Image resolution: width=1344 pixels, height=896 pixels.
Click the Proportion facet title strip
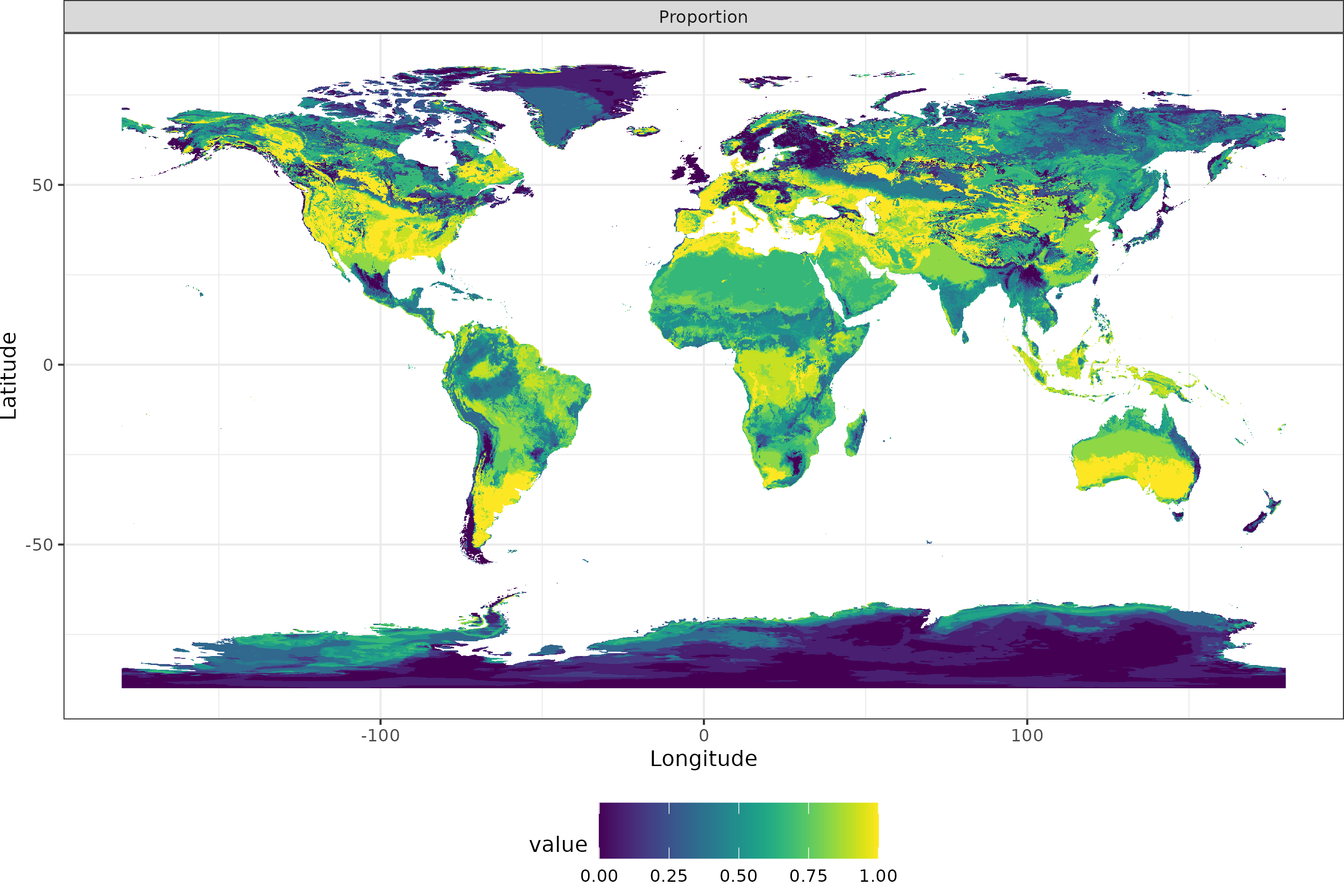pyautogui.click(x=703, y=17)
